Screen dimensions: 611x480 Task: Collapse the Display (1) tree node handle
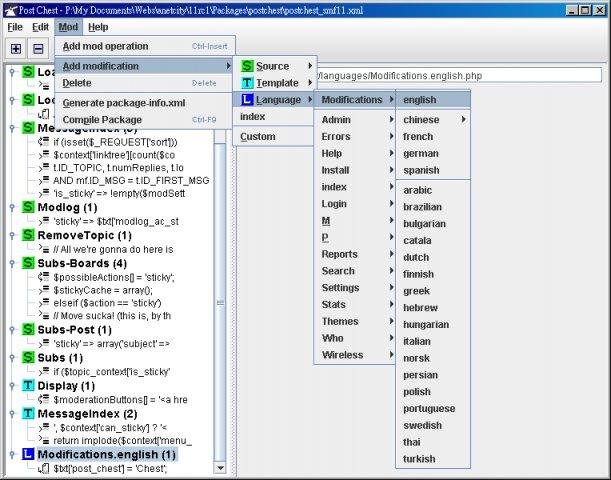(x=12, y=386)
